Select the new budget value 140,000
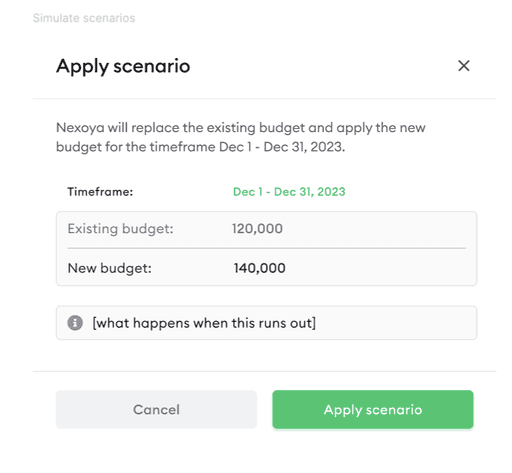Image resolution: width=512 pixels, height=473 pixels. coord(259,268)
